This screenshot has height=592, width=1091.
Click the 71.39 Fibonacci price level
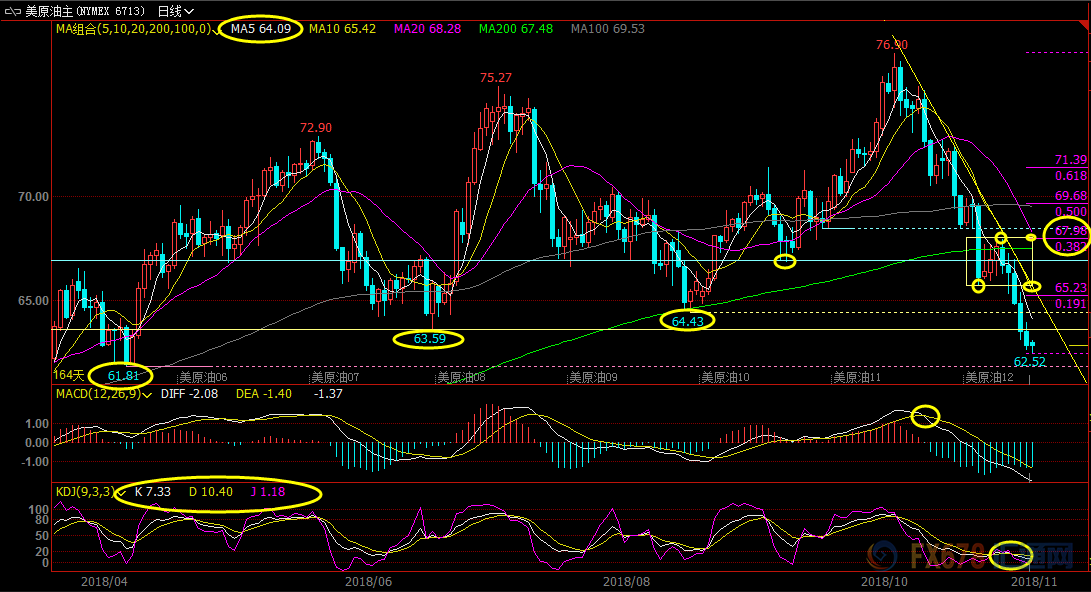click(1071, 160)
